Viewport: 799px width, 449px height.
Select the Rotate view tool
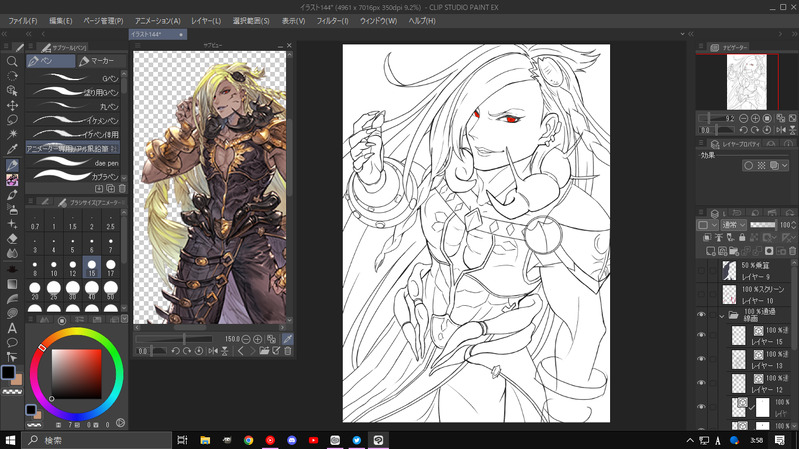12,76
